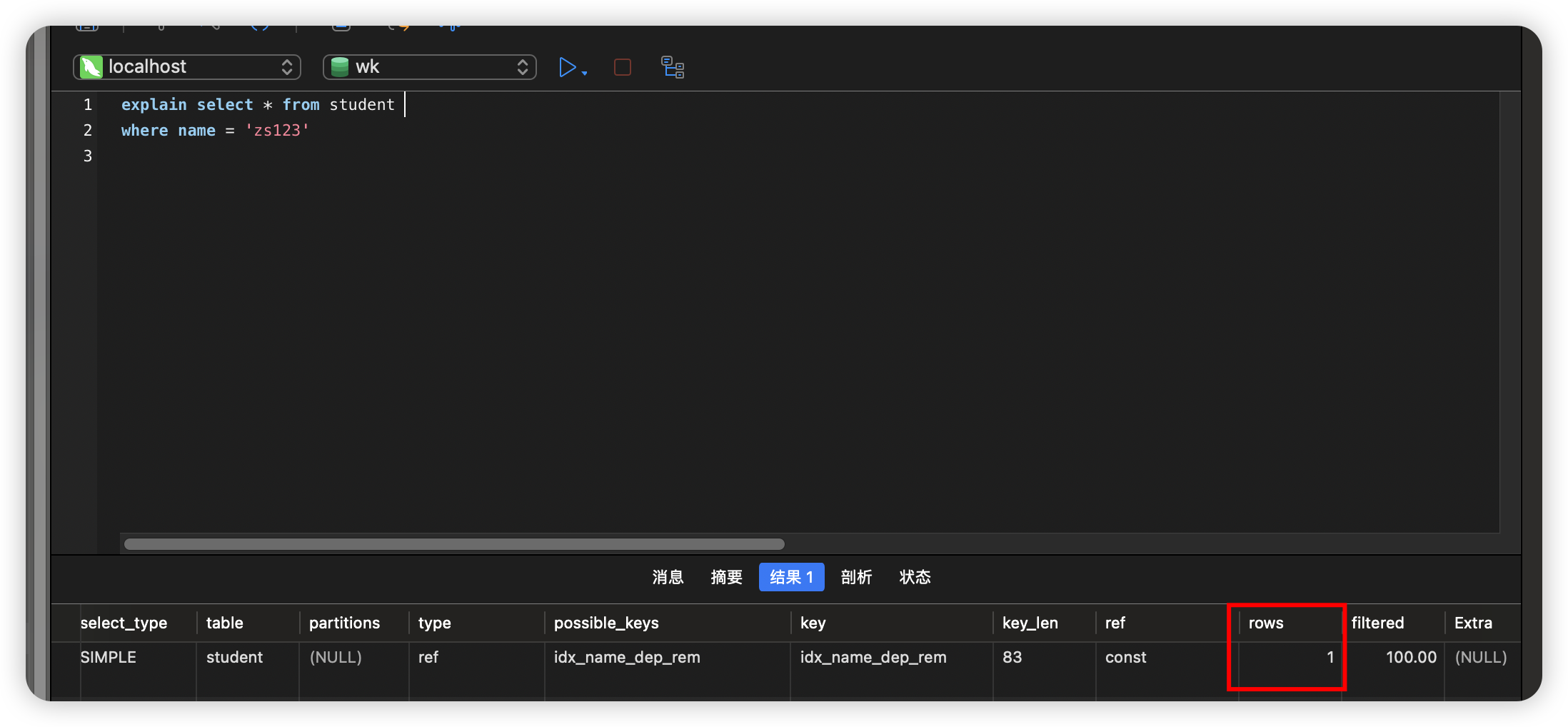Place cursor on 'zs123' string literal
Image resolution: width=1568 pixels, height=727 pixels.
(x=277, y=131)
